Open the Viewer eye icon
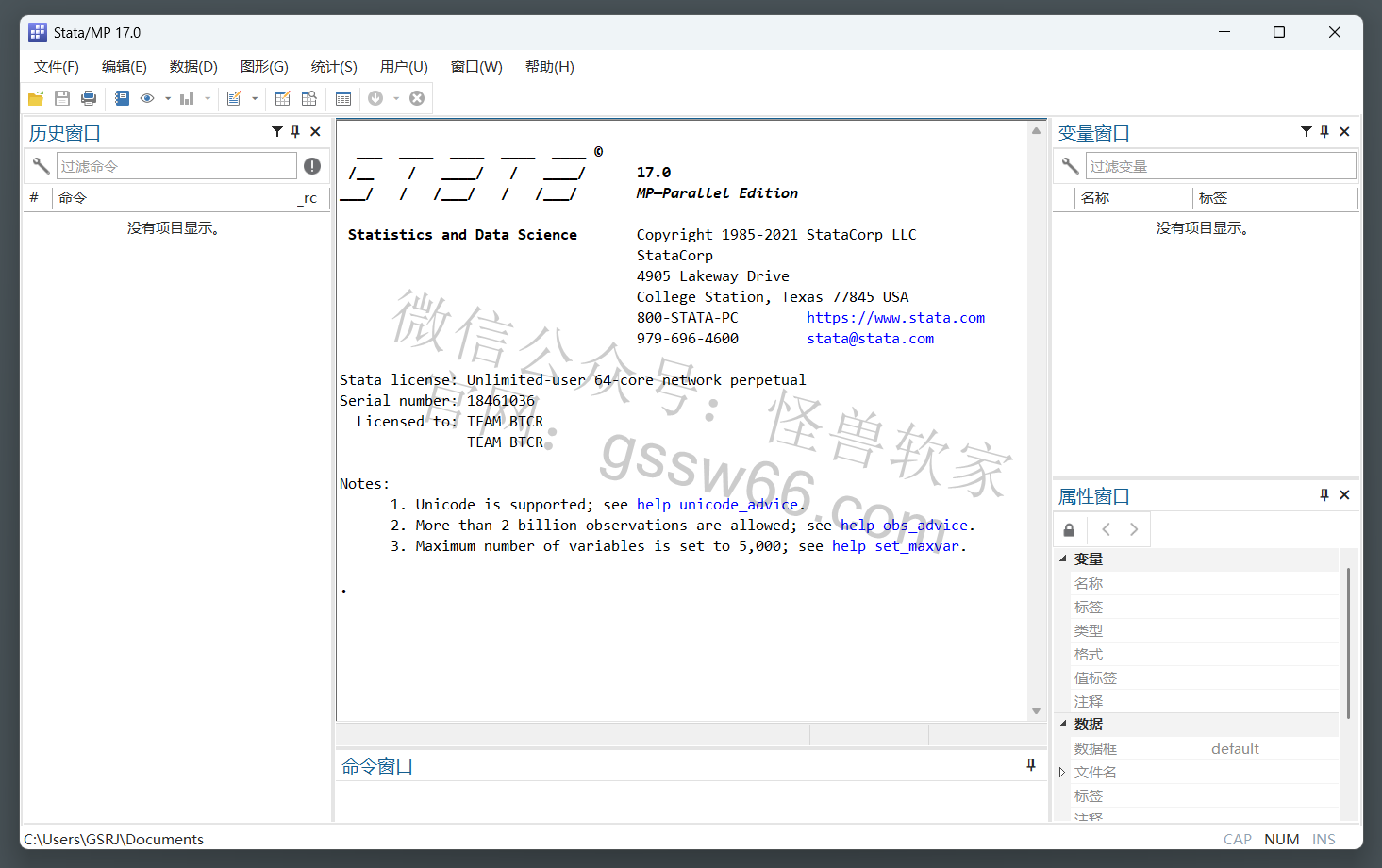This screenshot has height=868, width=1382. tap(147, 98)
